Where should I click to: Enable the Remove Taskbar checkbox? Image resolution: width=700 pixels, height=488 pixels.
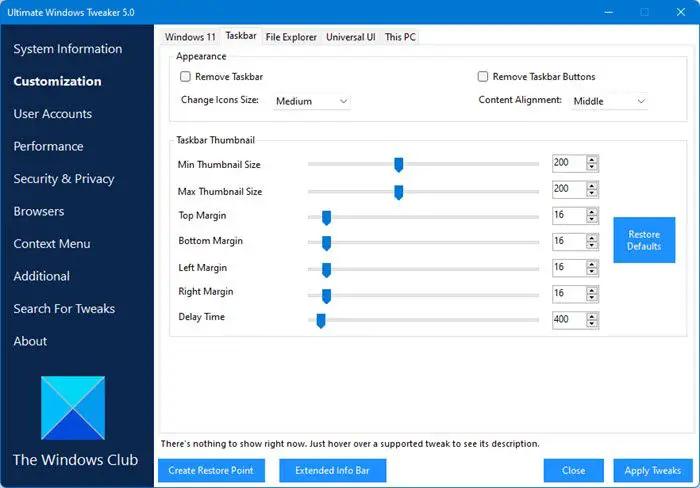click(x=185, y=76)
